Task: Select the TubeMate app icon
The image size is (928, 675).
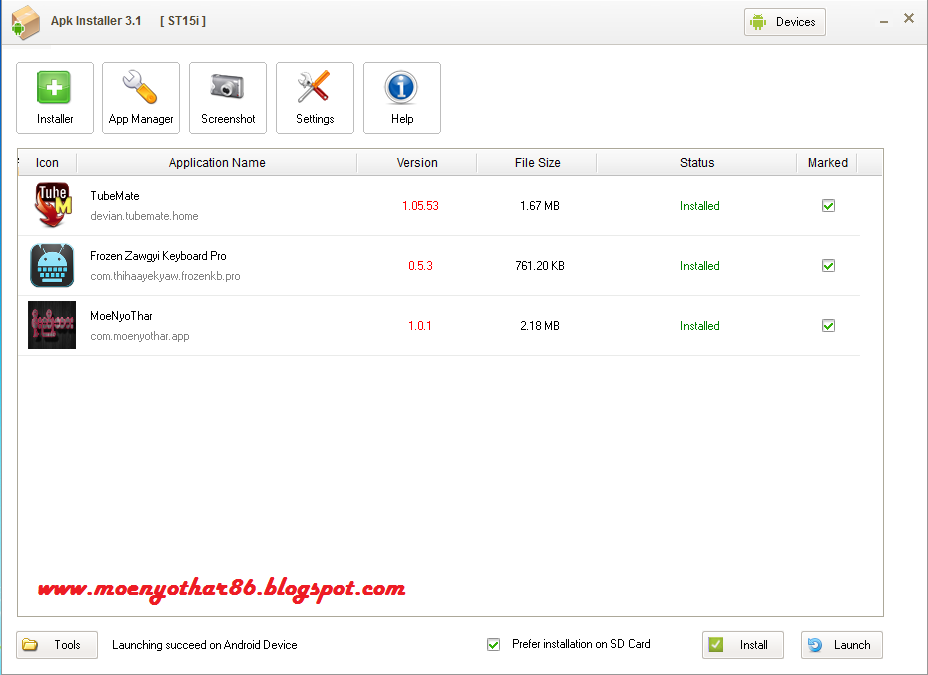Action: click(53, 205)
